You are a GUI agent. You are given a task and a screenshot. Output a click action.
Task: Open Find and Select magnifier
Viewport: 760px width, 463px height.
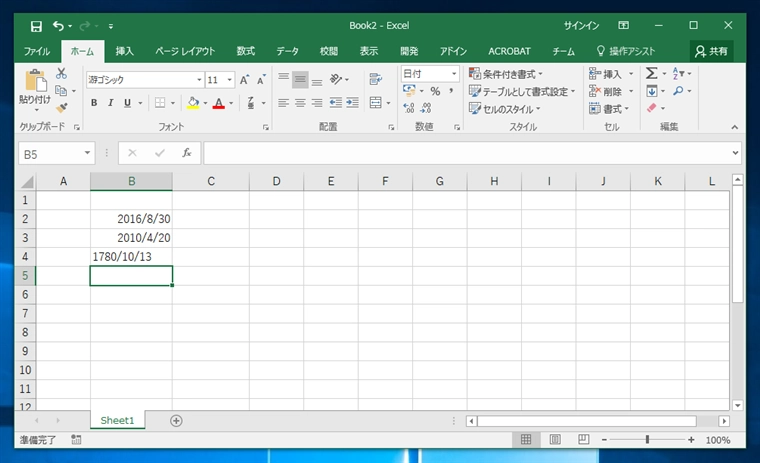[x=679, y=91]
